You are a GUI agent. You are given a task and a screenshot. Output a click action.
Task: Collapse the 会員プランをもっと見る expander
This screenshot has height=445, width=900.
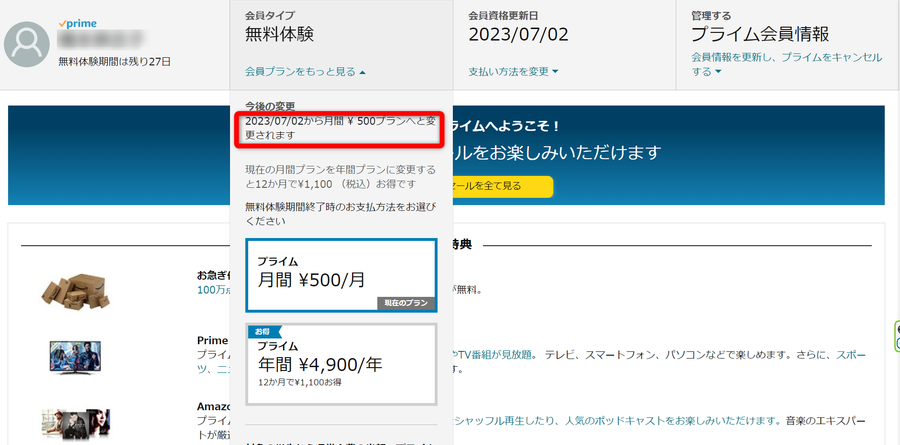click(x=305, y=72)
